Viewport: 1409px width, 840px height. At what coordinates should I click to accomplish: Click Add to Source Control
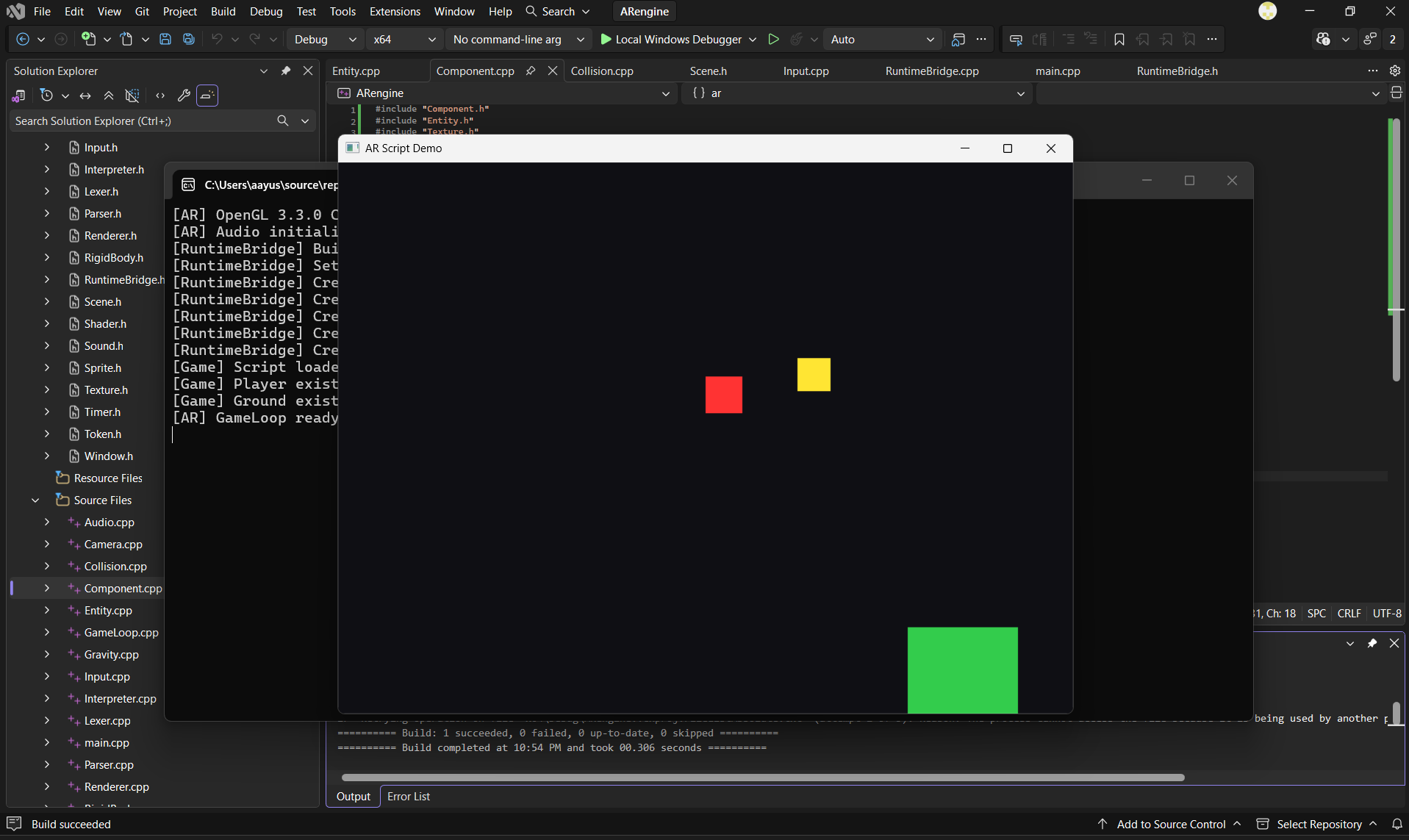[x=1170, y=824]
